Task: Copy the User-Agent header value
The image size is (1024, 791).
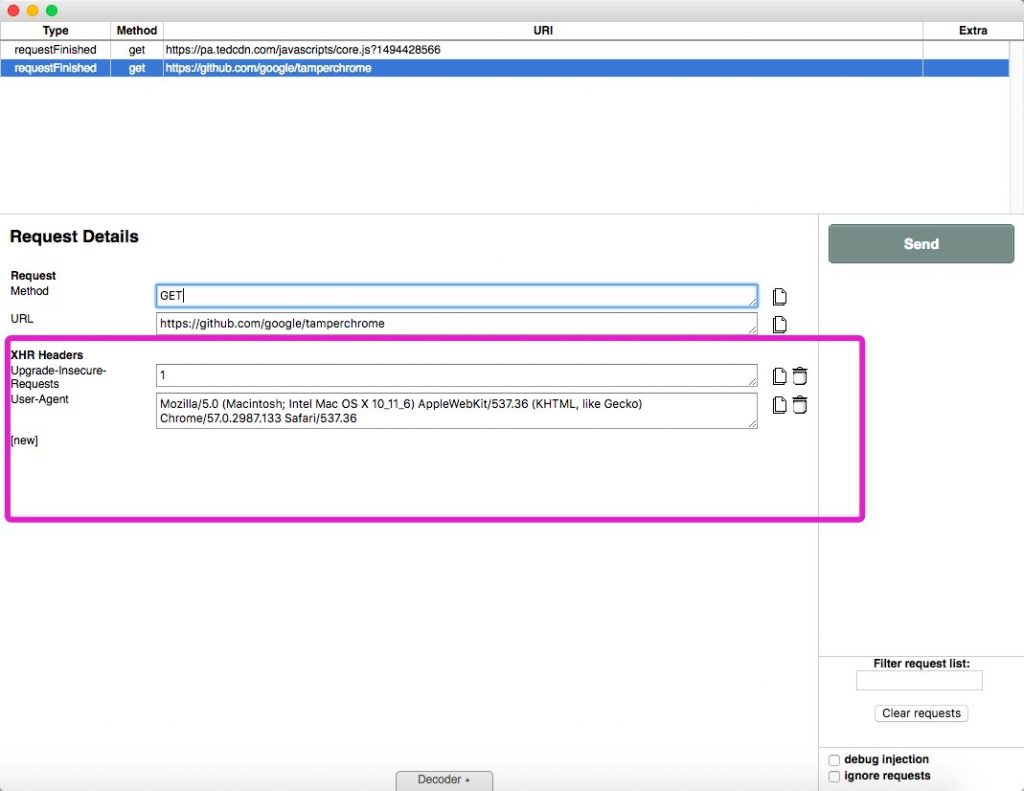Action: 780,405
